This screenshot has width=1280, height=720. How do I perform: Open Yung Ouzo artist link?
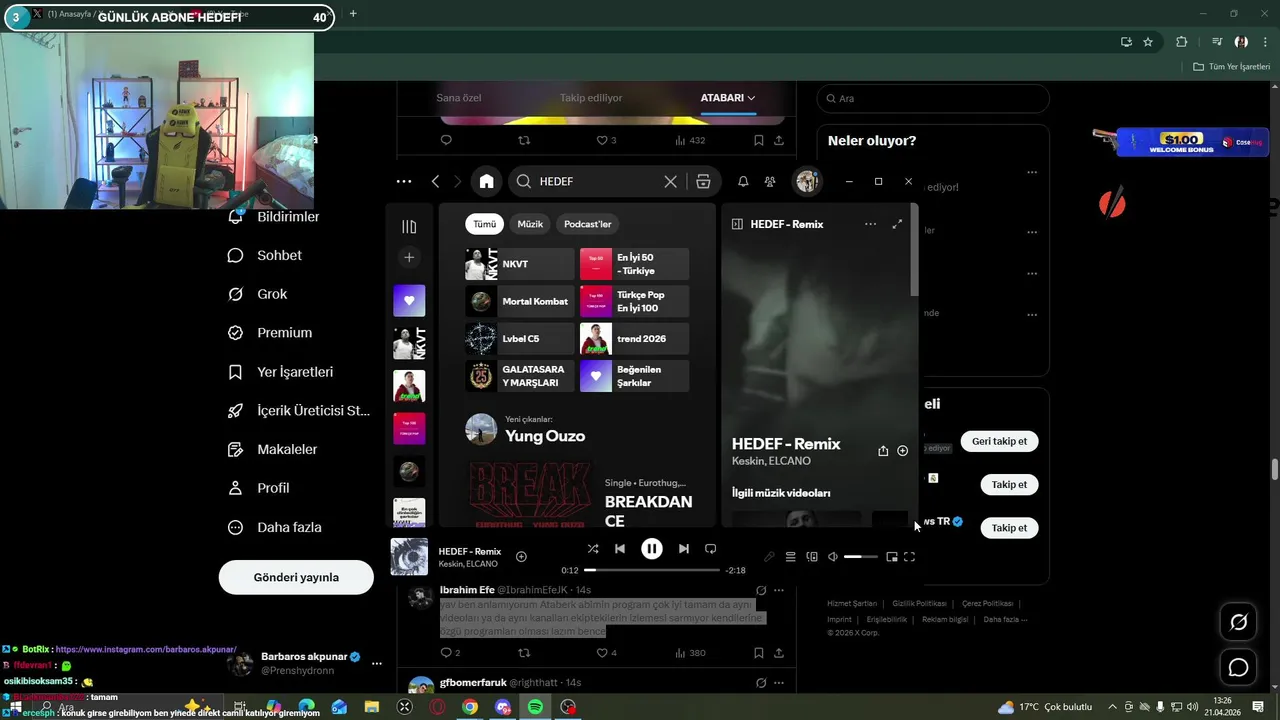click(545, 436)
